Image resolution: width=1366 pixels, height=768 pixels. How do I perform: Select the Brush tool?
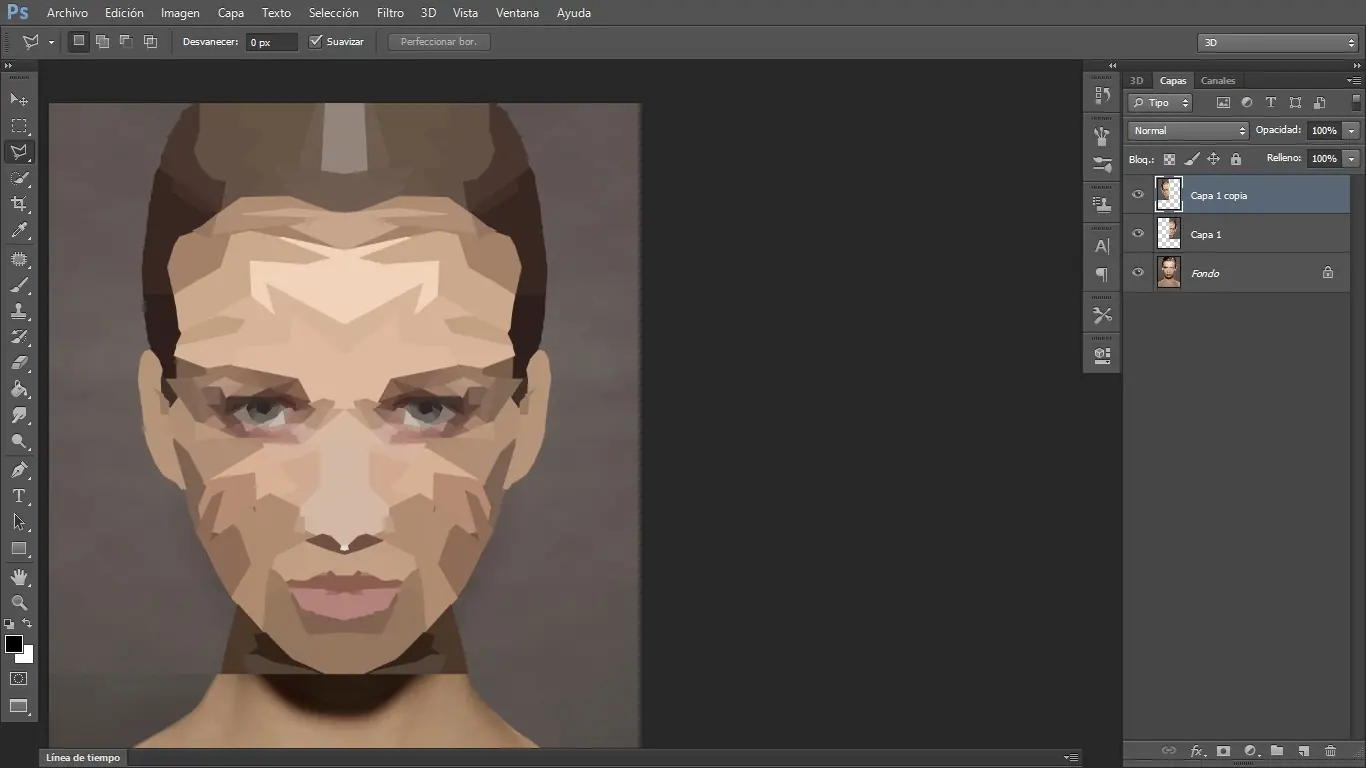point(19,285)
